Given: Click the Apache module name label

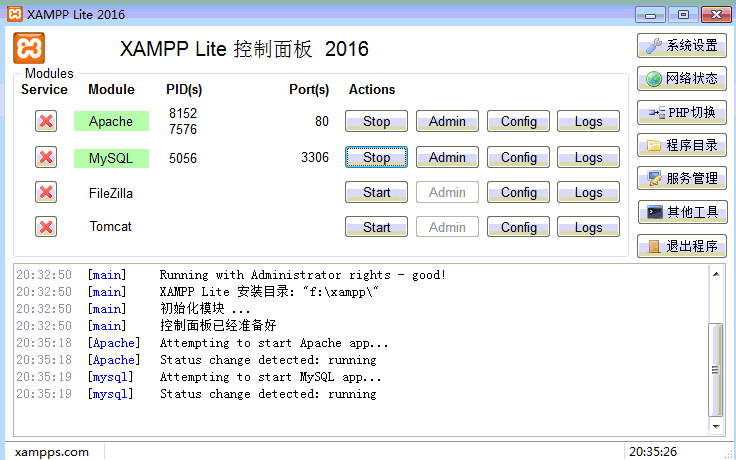Looking at the screenshot, I should click(x=111, y=121).
